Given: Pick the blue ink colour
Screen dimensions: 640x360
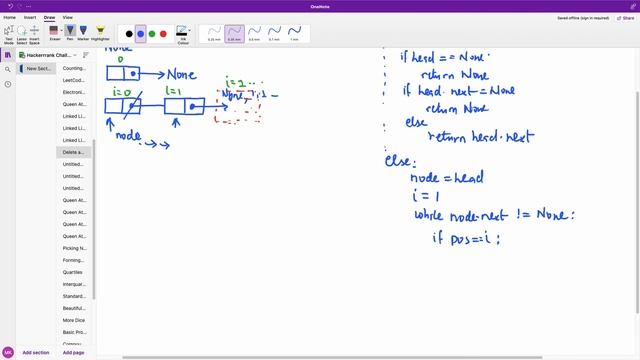Looking at the screenshot, I should [140, 34].
